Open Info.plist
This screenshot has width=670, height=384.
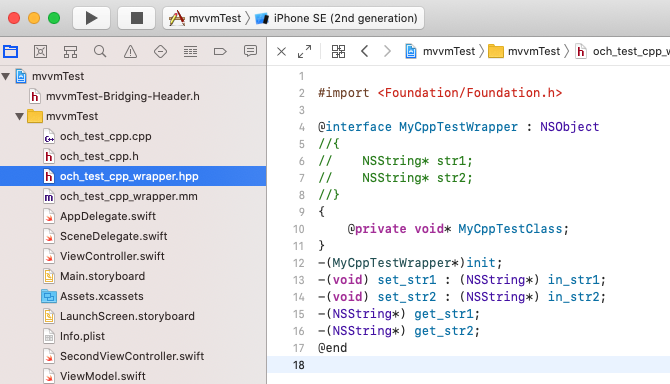click(133, 336)
